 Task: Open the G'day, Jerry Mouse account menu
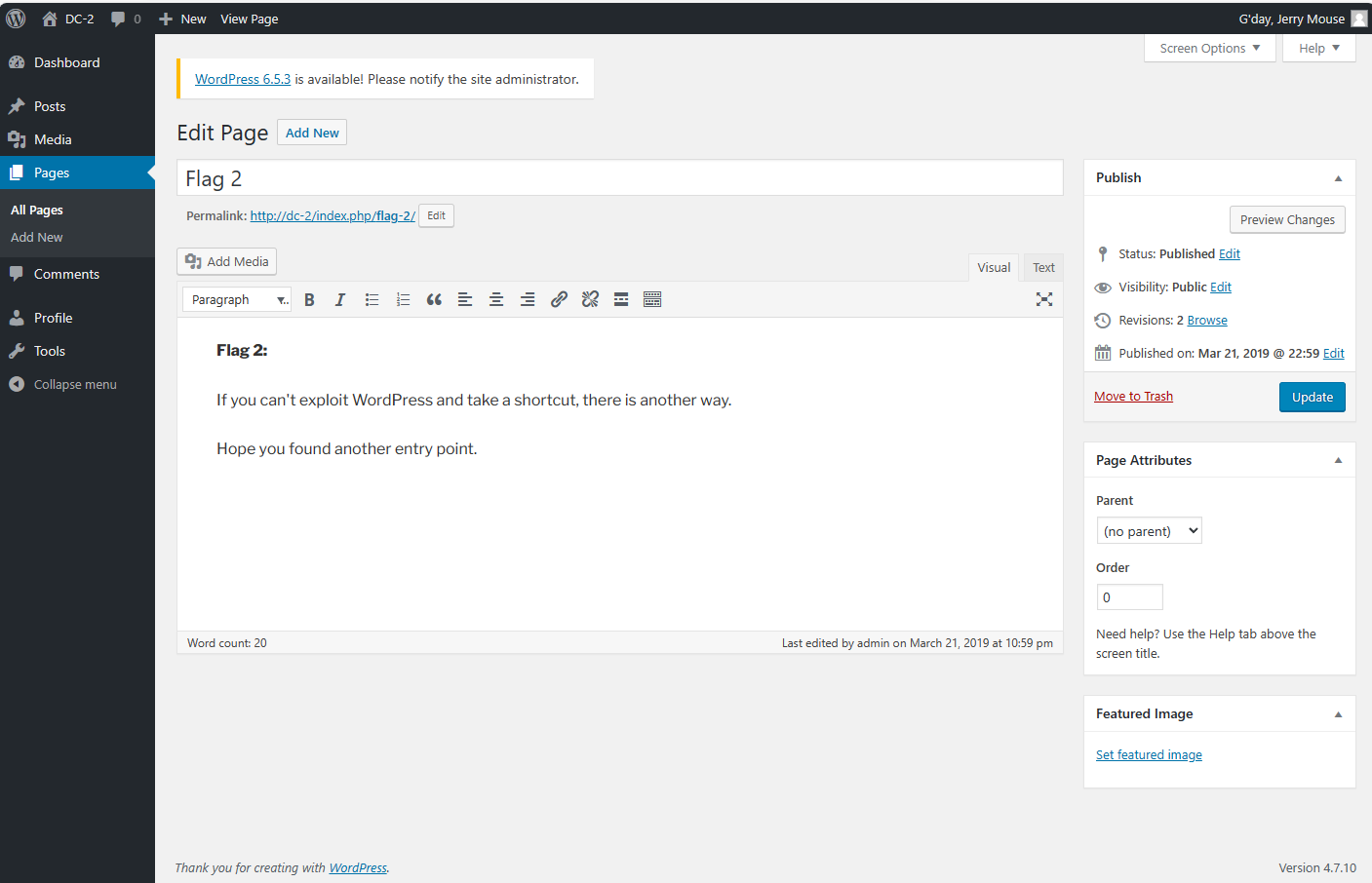coord(1291,19)
